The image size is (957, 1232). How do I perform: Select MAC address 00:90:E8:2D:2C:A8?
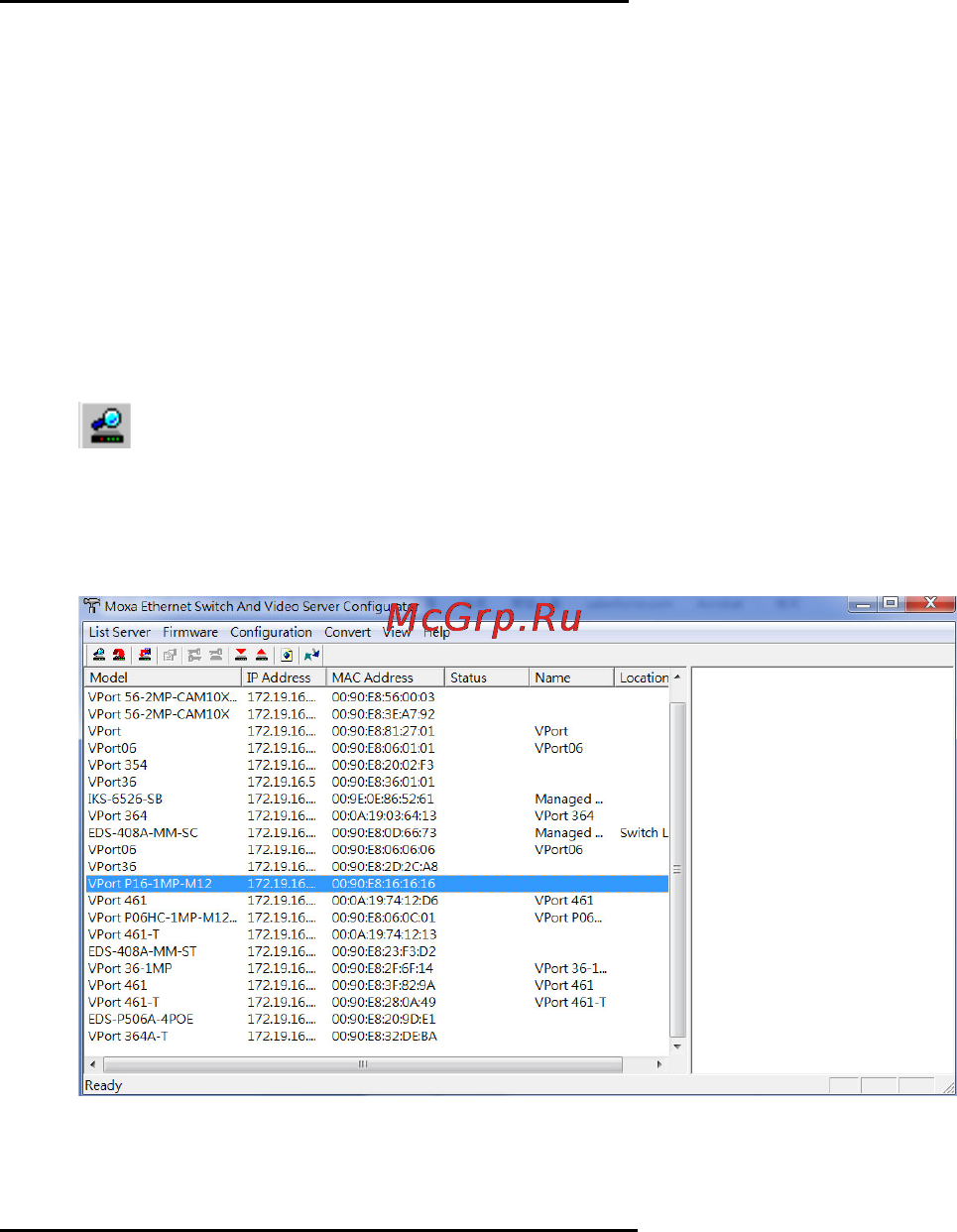(x=385, y=866)
